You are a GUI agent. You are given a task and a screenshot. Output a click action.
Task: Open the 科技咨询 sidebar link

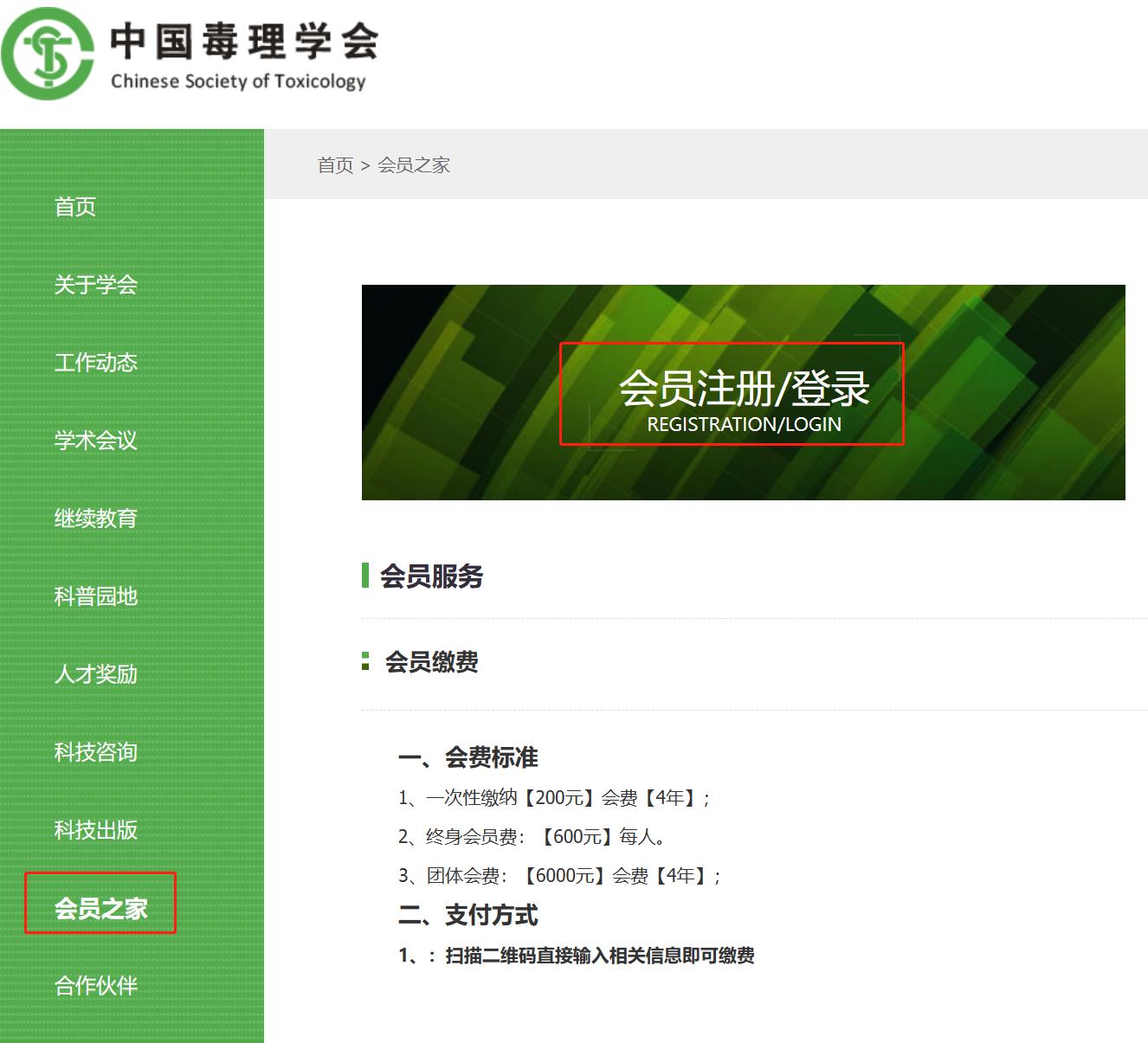pyautogui.click(x=95, y=752)
